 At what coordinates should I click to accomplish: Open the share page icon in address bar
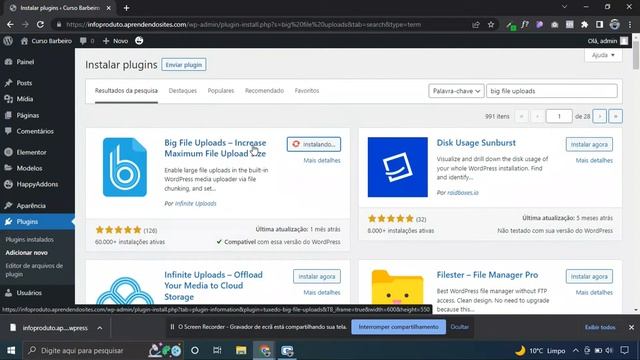(476, 24)
